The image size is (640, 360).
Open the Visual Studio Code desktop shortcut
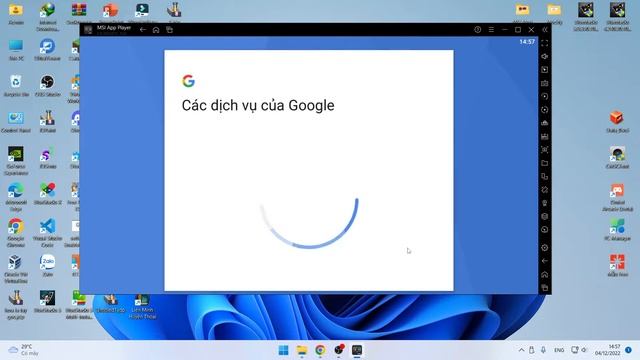(47, 233)
